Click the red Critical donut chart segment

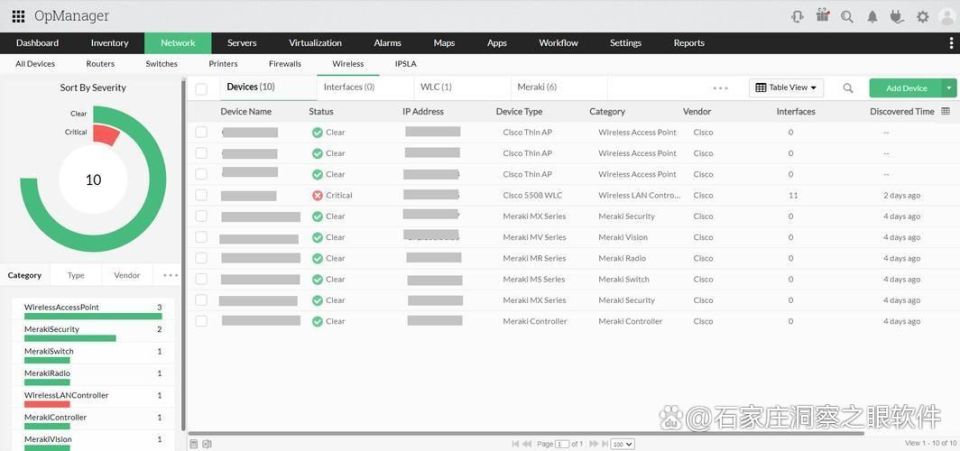coord(107,135)
